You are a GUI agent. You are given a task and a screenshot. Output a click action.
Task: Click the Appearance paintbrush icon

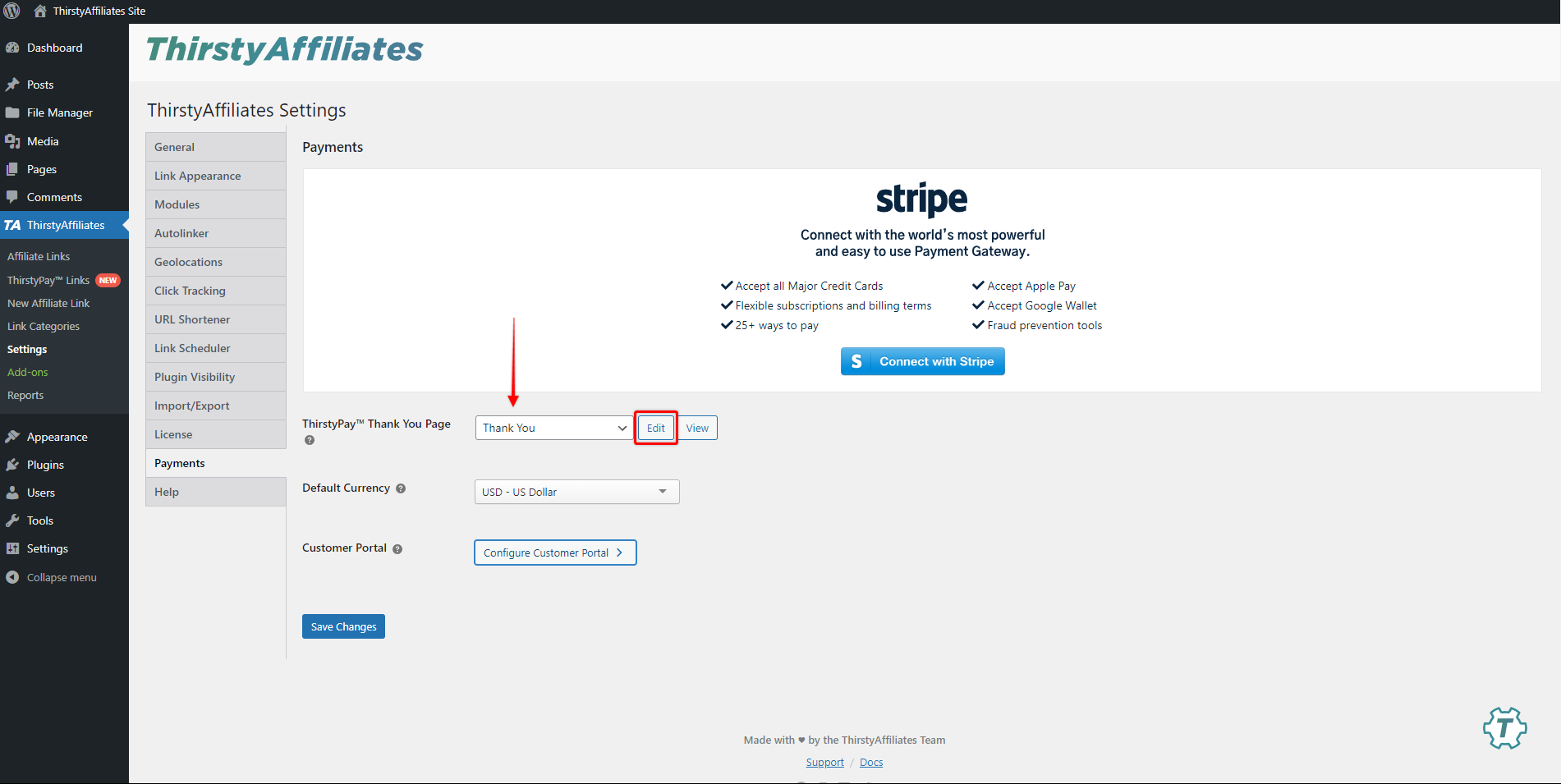(12, 437)
